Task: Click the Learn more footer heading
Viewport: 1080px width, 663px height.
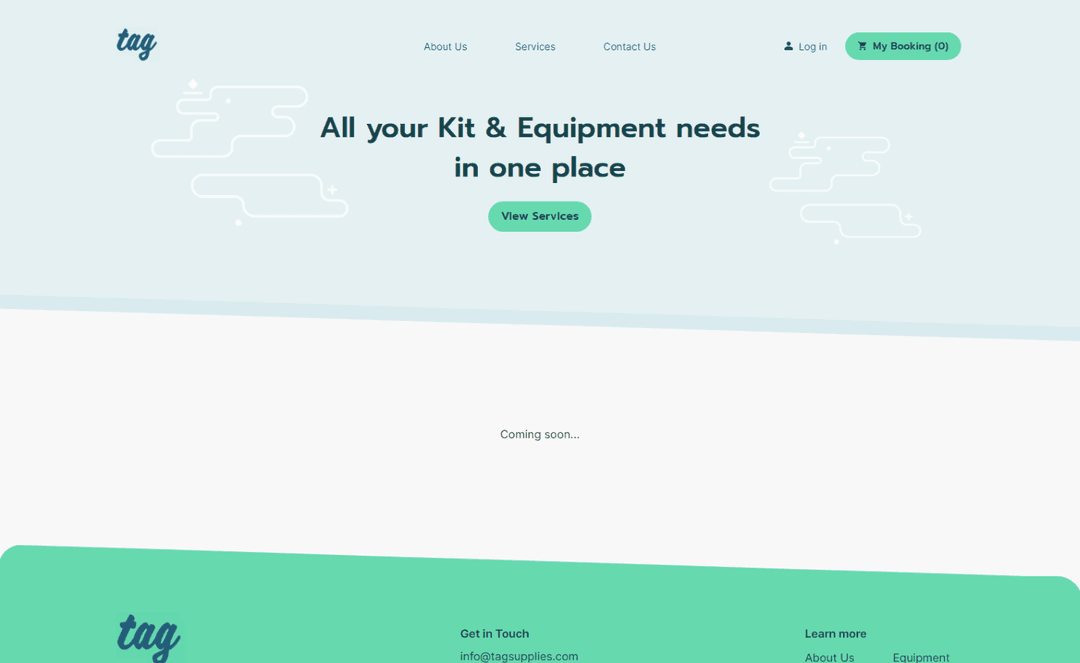Action: point(835,634)
